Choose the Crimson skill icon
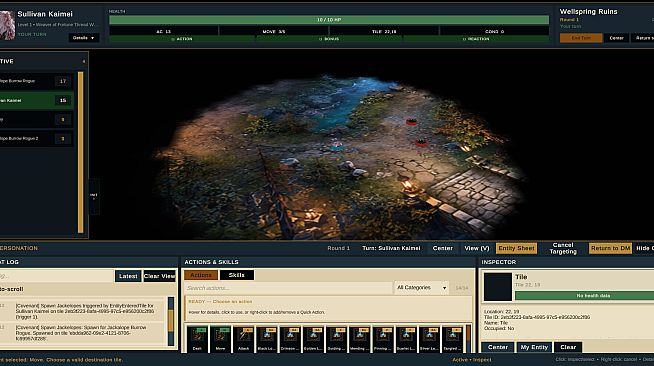 (290, 339)
